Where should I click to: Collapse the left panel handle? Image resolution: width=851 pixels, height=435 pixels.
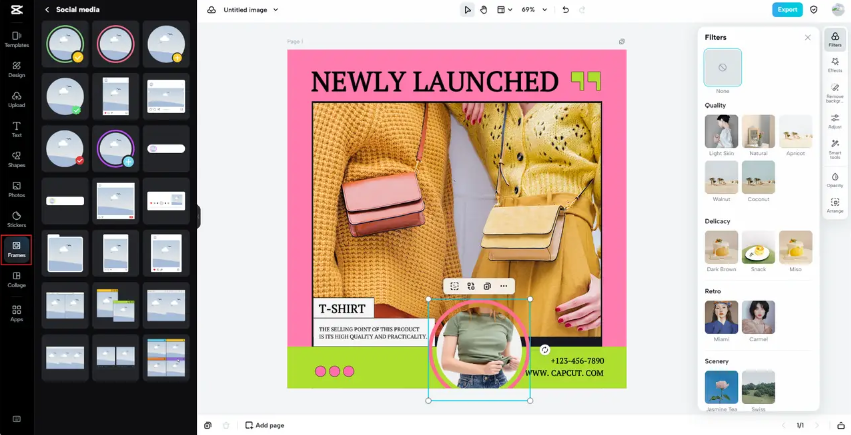pos(199,217)
